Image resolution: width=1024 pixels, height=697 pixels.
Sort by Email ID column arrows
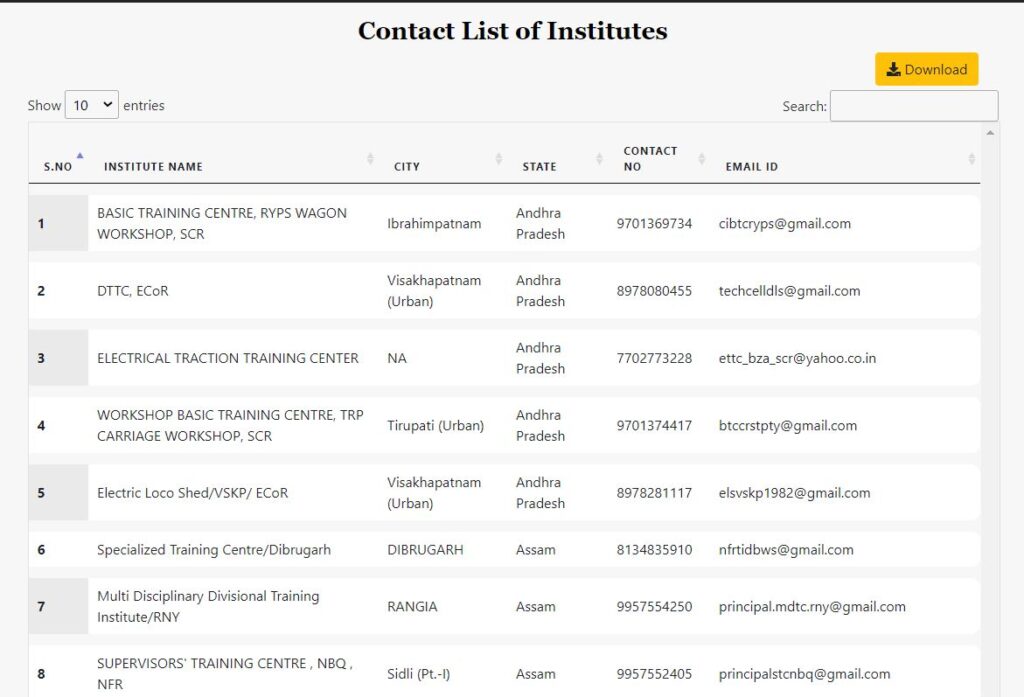pyautogui.click(x=971, y=159)
